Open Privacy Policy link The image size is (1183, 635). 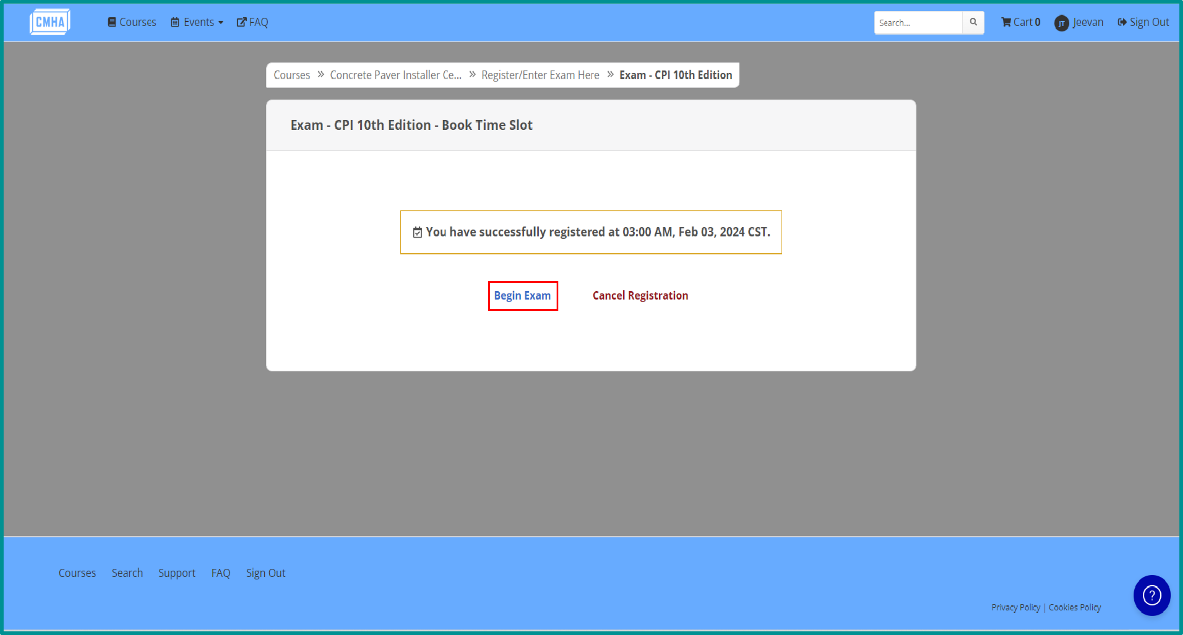click(1016, 607)
